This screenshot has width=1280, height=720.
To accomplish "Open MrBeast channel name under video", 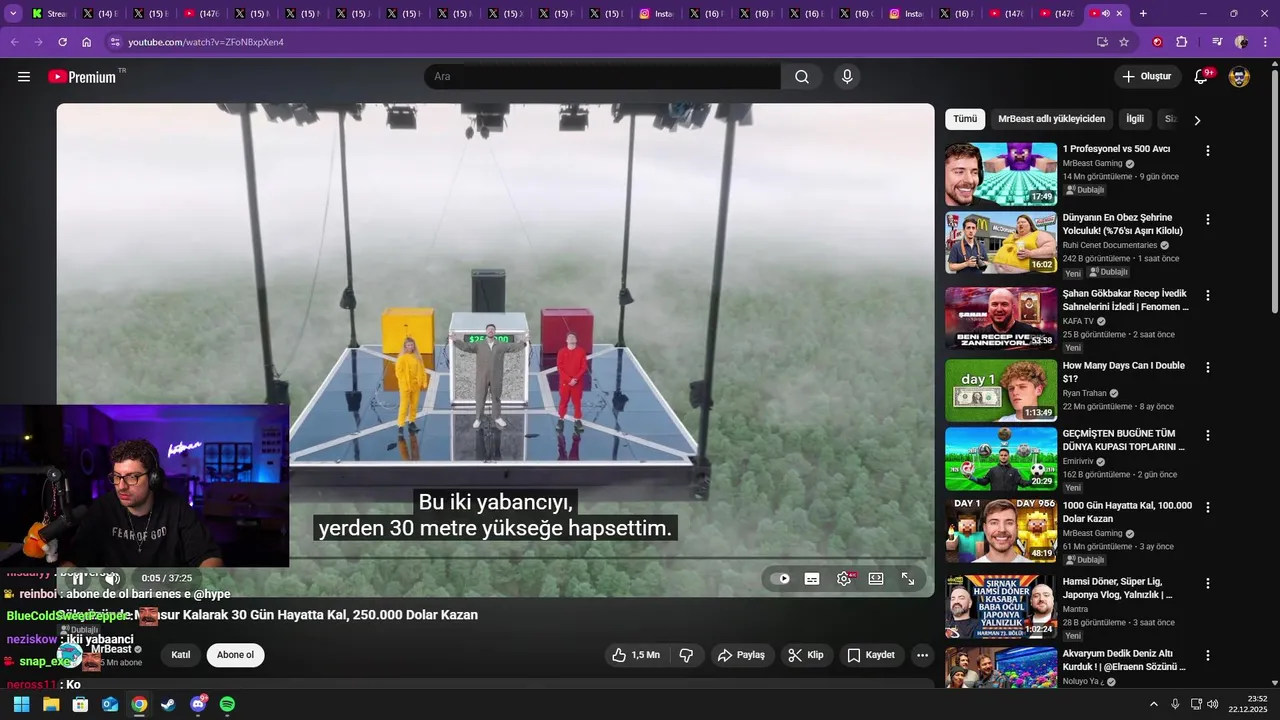I will click(x=111, y=649).
